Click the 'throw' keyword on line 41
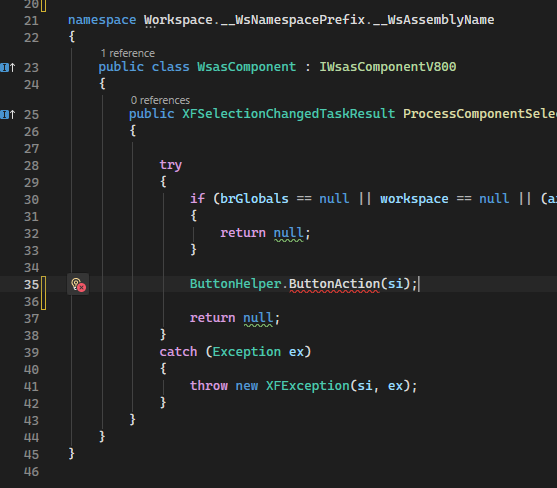The height and width of the screenshot is (488, 557). pos(209,386)
